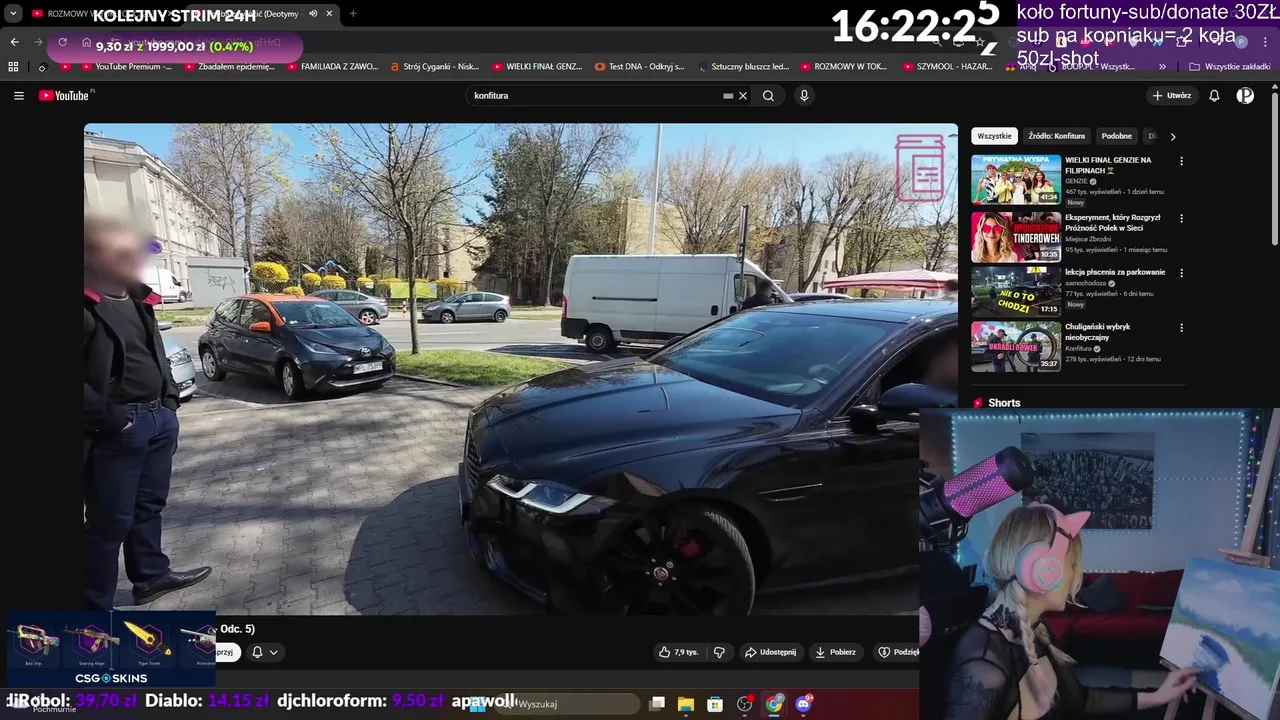This screenshot has height=720, width=1280.
Task: Open the YouTube Premium bookmark
Action: pos(125,66)
